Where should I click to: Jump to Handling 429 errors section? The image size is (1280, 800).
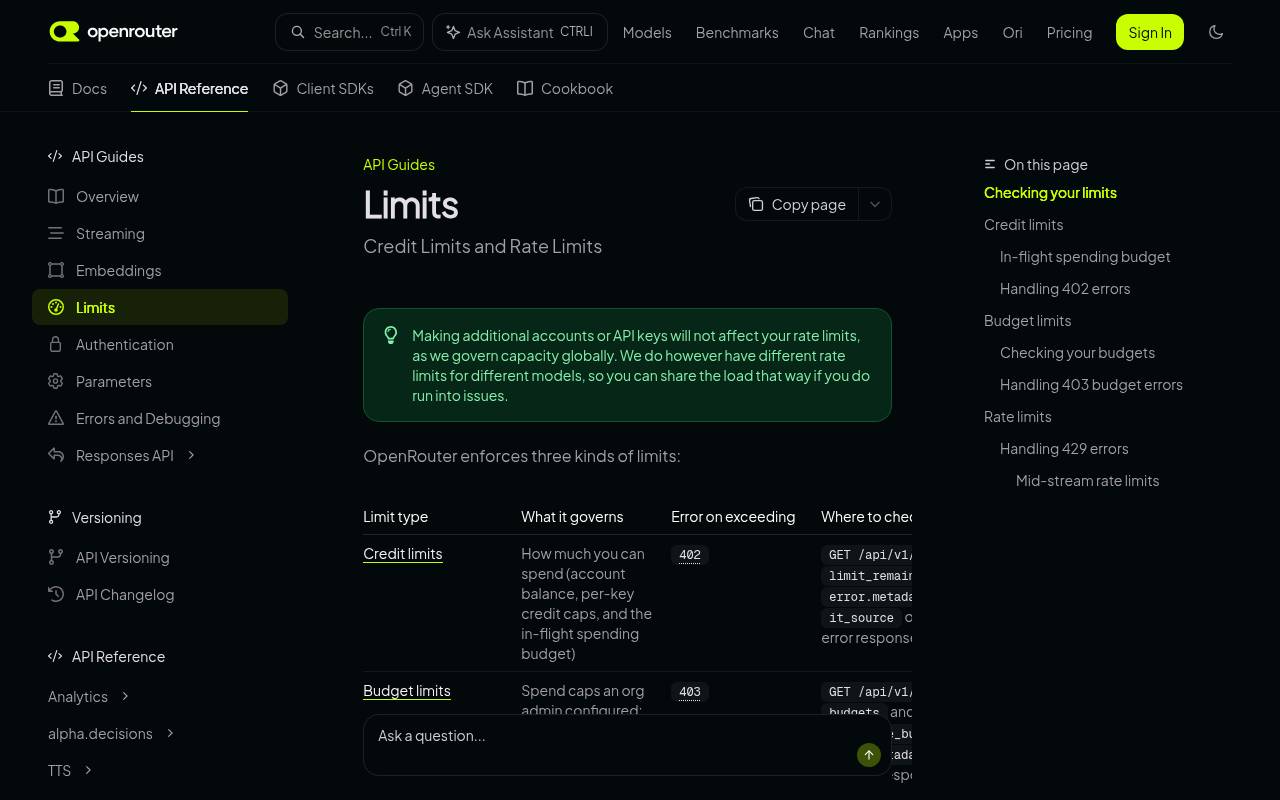[x=1064, y=448]
